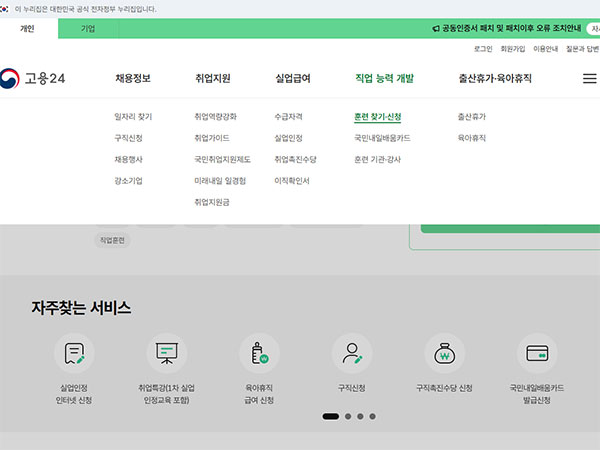Click the 질문과 답변 link
The width and height of the screenshot is (600, 450).
tap(583, 49)
